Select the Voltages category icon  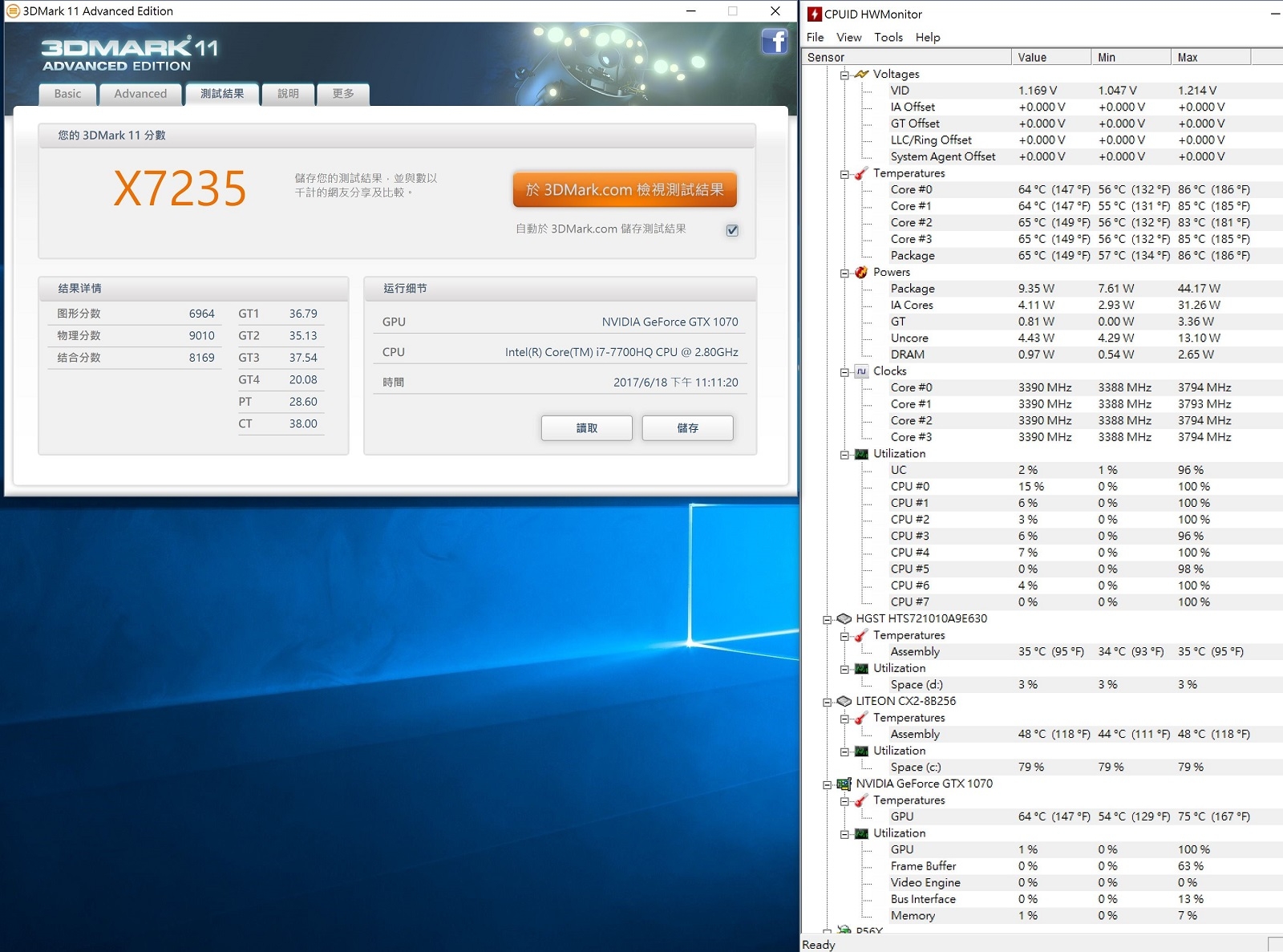[862, 74]
